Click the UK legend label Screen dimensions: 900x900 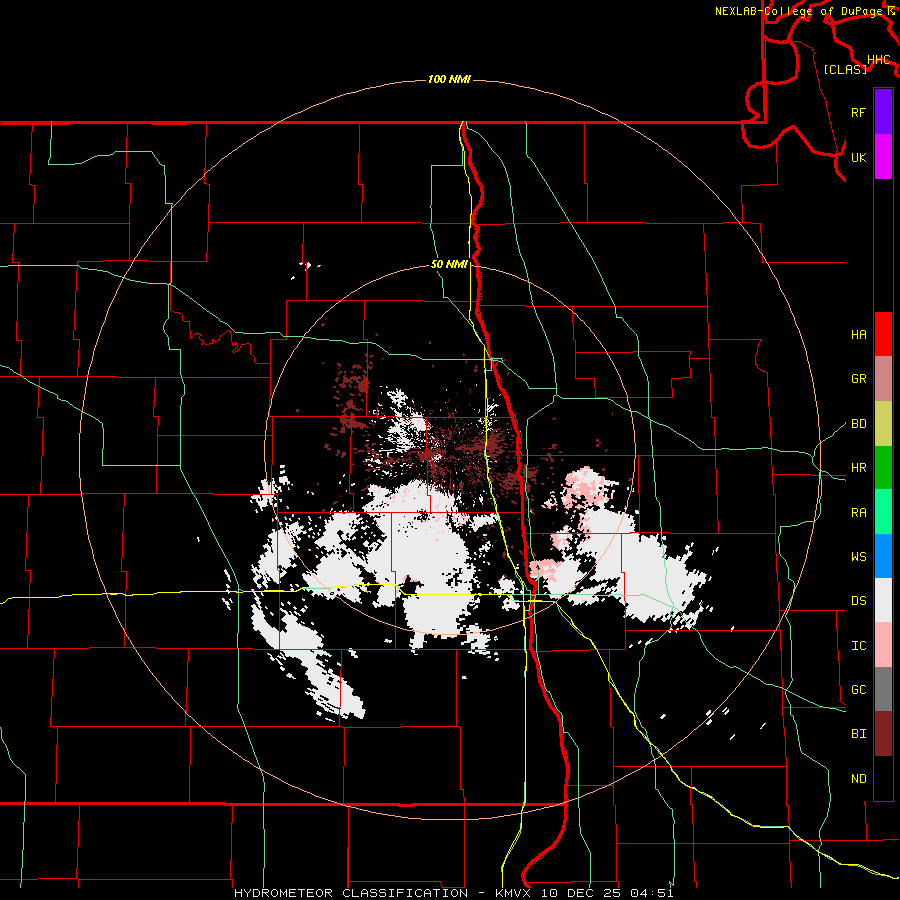pos(858,157)
